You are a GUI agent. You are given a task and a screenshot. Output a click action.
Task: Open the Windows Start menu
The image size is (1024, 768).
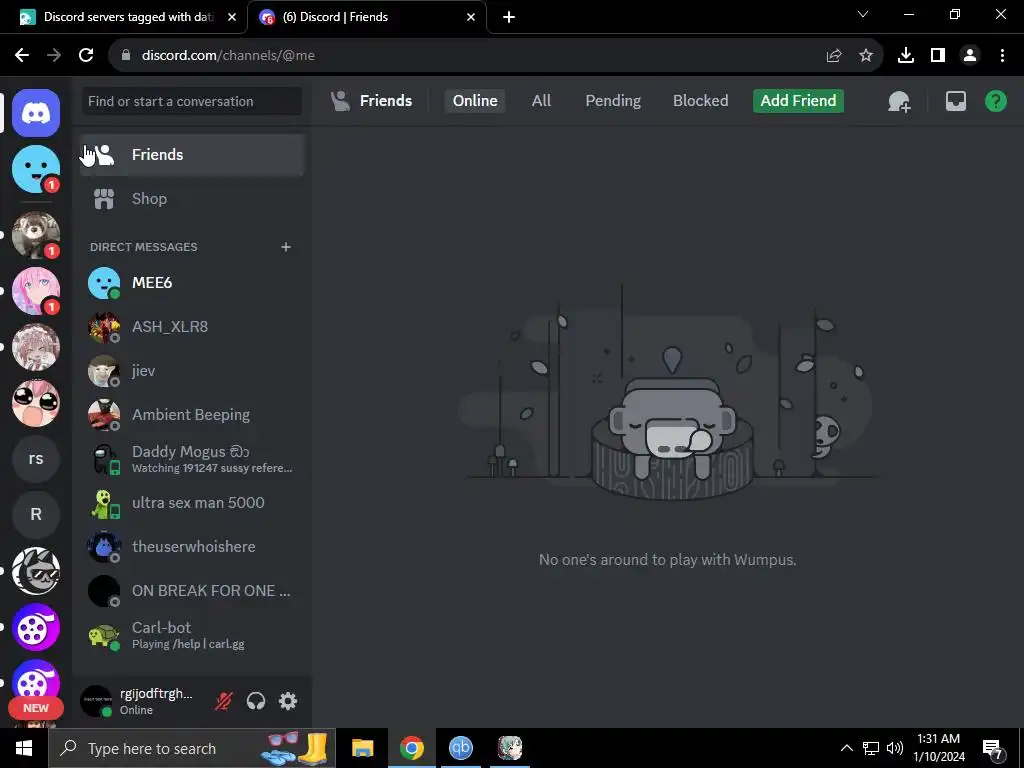point(24,748)
